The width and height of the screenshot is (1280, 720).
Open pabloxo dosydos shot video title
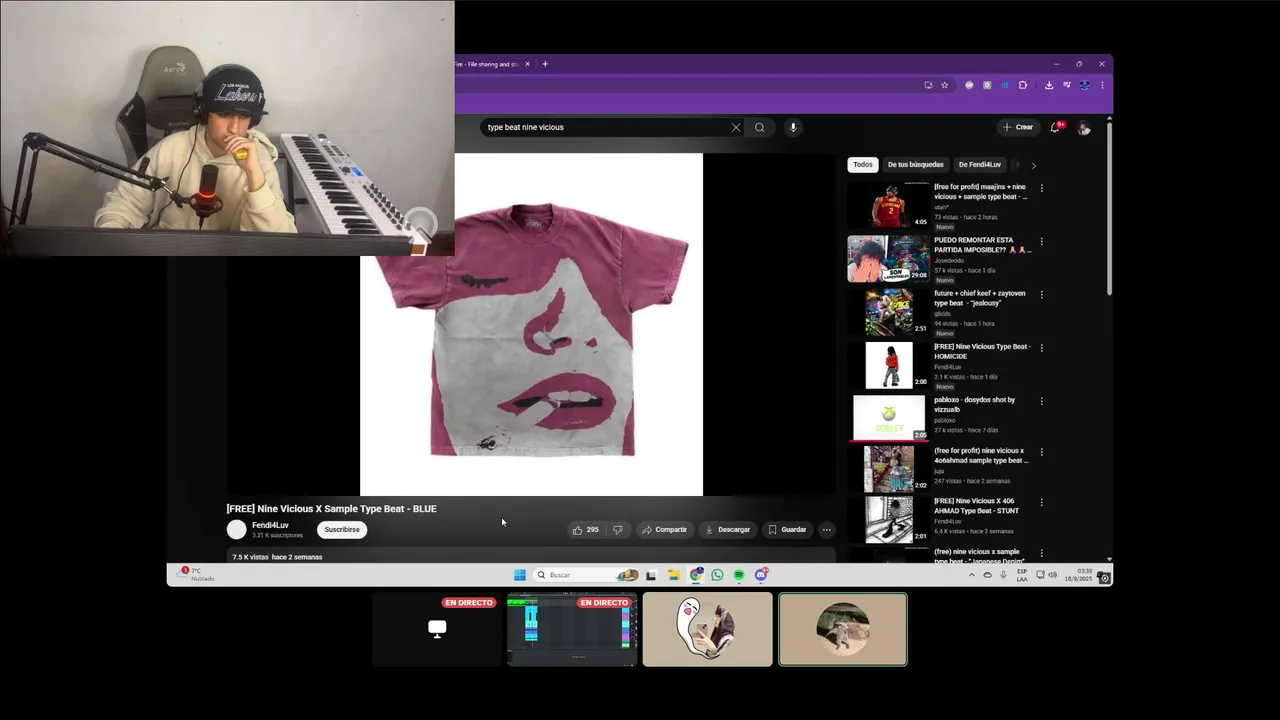(x=975, y=404)
